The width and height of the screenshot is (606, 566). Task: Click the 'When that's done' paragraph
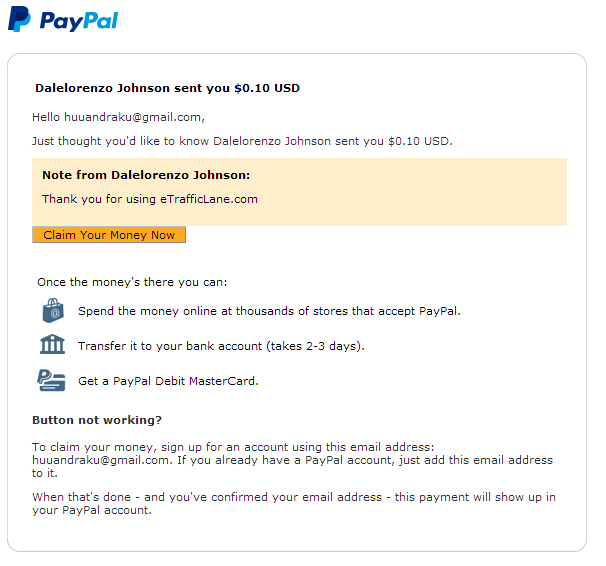(x=294, y=503)
